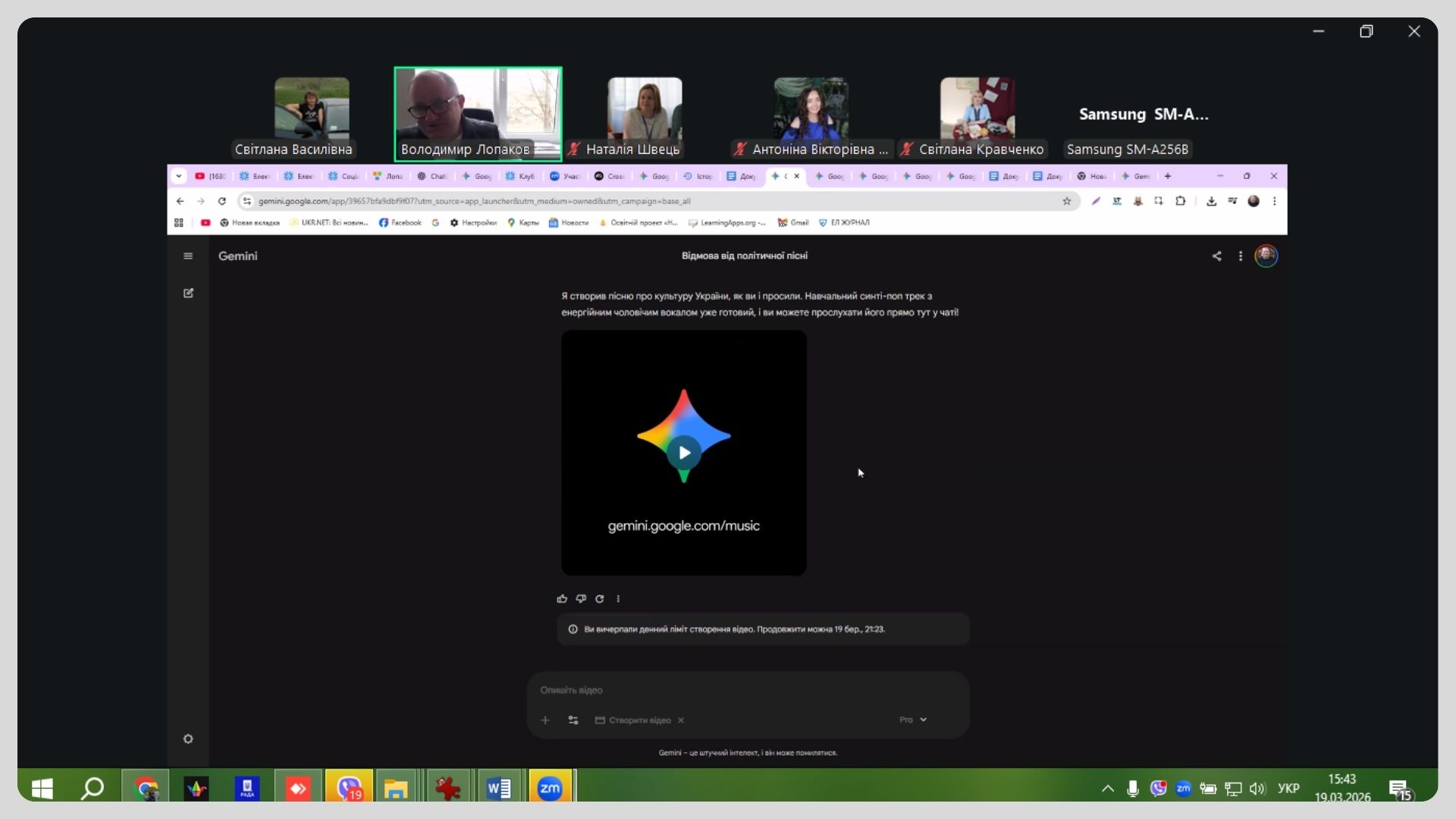This screenshot has height=819, width=1456.
Task: Select Володимир Лопаков video thumbnail
Action: tap(478, 112)
